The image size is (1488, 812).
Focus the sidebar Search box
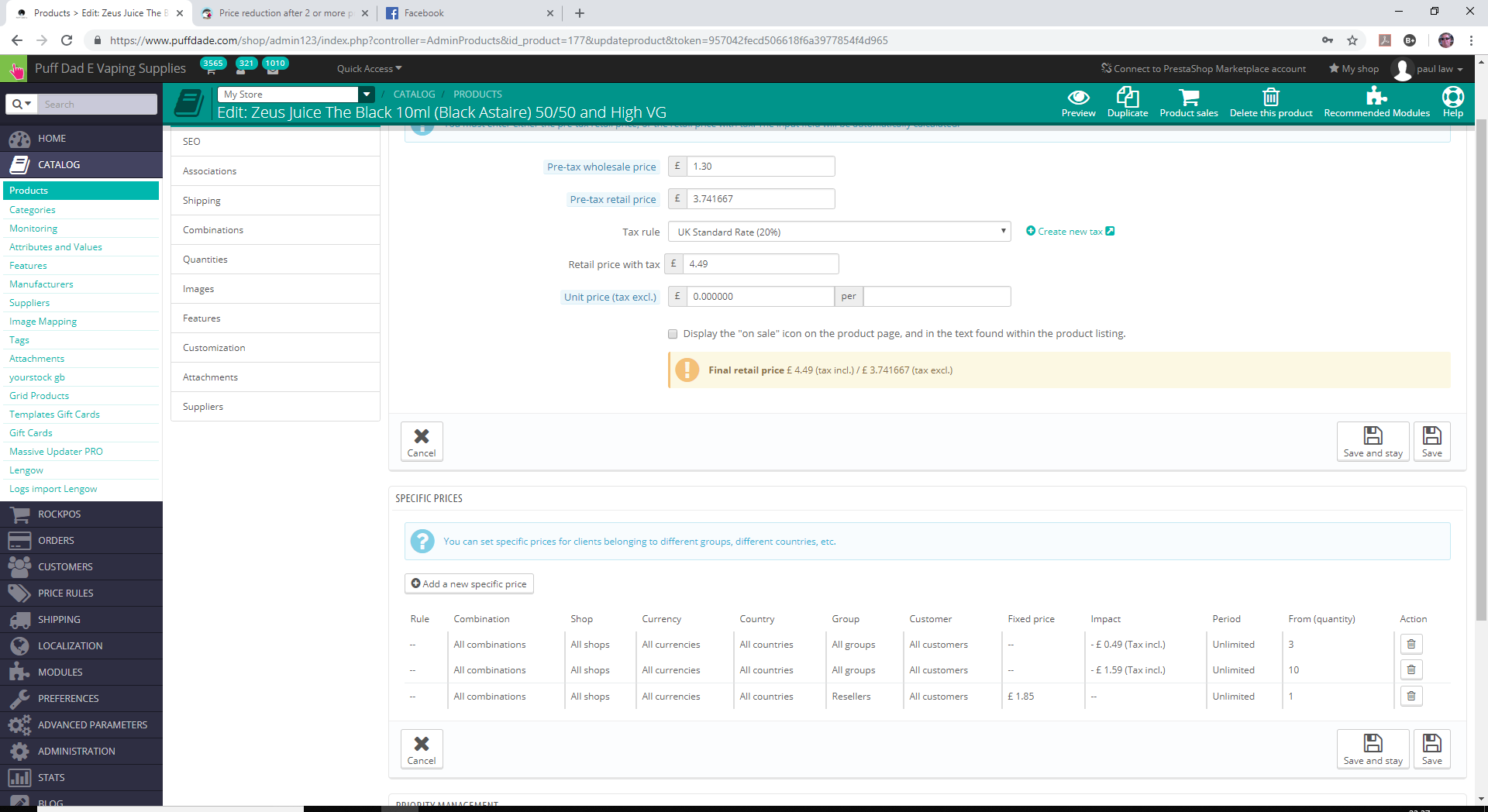pos(97,104)
